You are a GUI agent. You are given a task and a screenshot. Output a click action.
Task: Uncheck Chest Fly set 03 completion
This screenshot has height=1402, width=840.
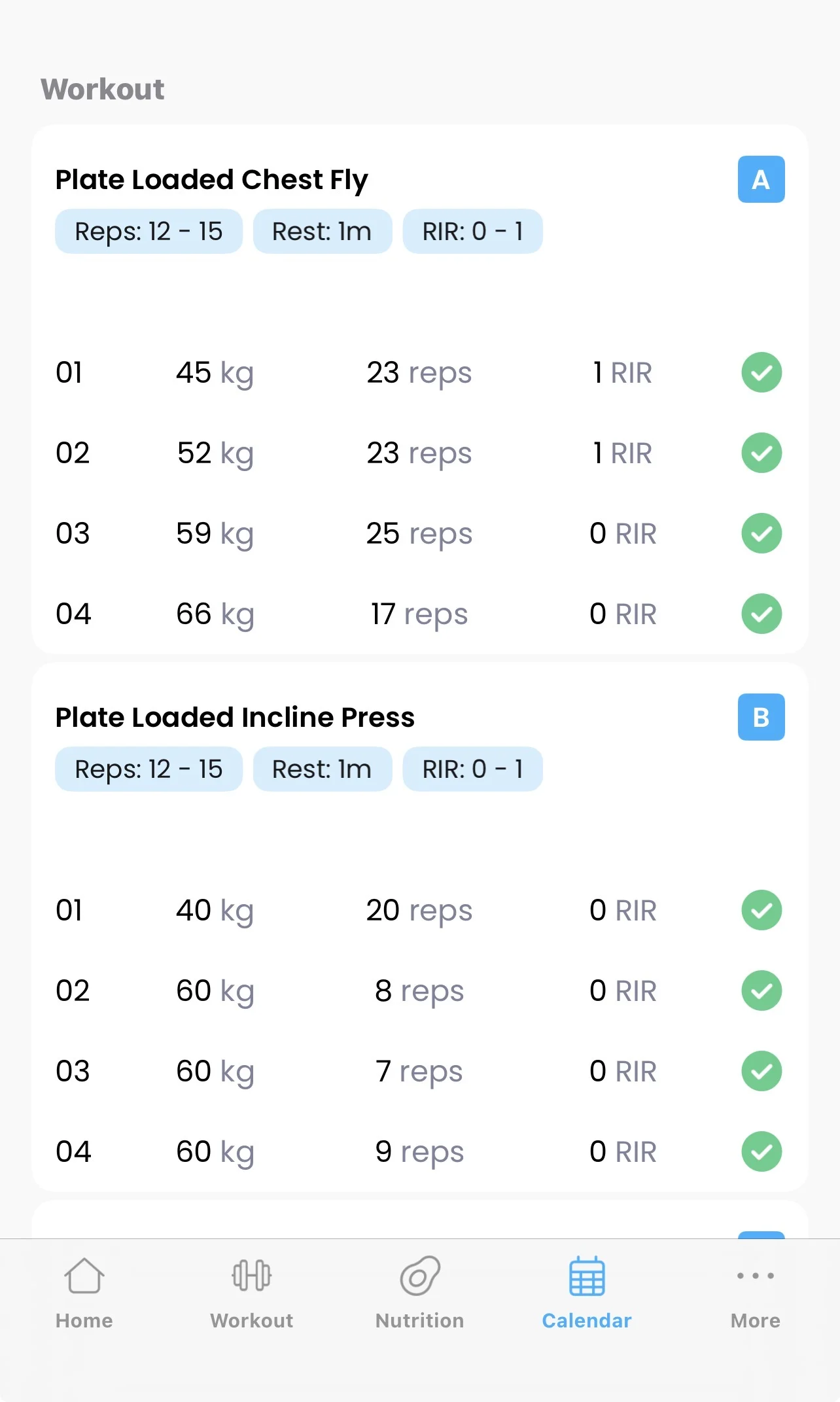pos(761,533)
